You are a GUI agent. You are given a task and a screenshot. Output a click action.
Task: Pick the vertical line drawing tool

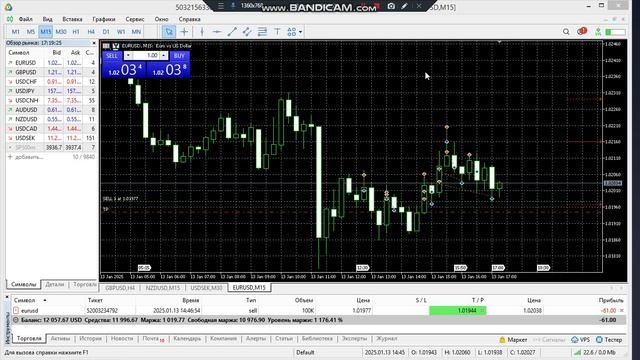point(202,31)
